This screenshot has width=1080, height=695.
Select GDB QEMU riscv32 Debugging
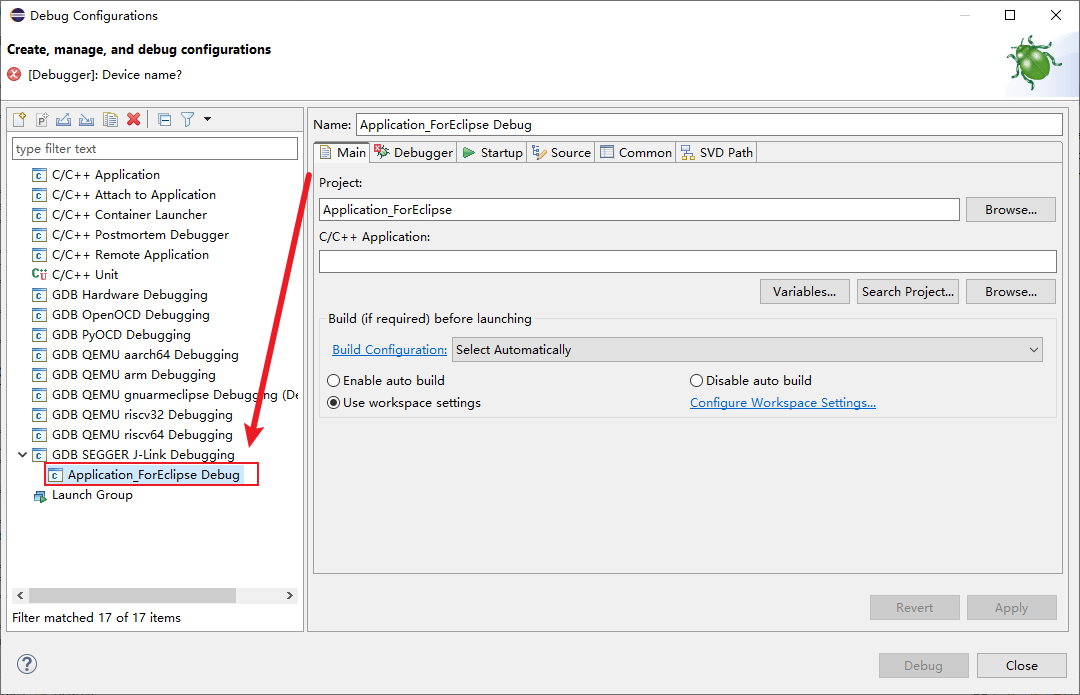tap(142, 415)
